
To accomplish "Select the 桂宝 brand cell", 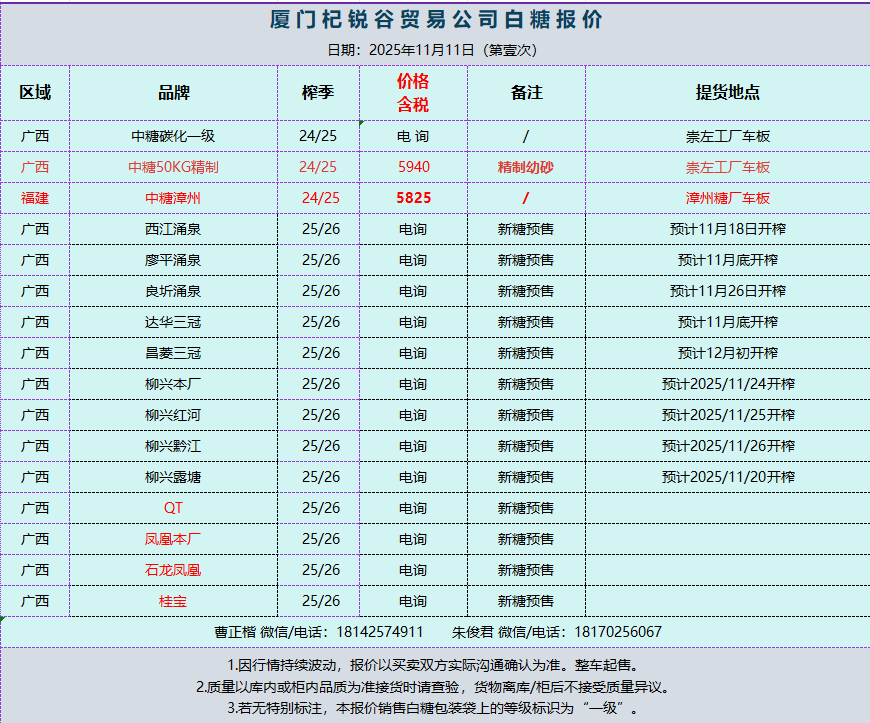I will (x=174, y=602).
